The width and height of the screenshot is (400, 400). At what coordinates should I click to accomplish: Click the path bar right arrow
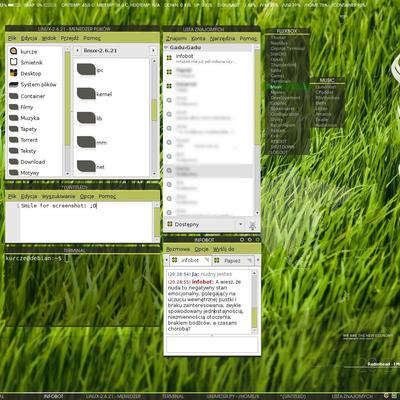[153, 51]
